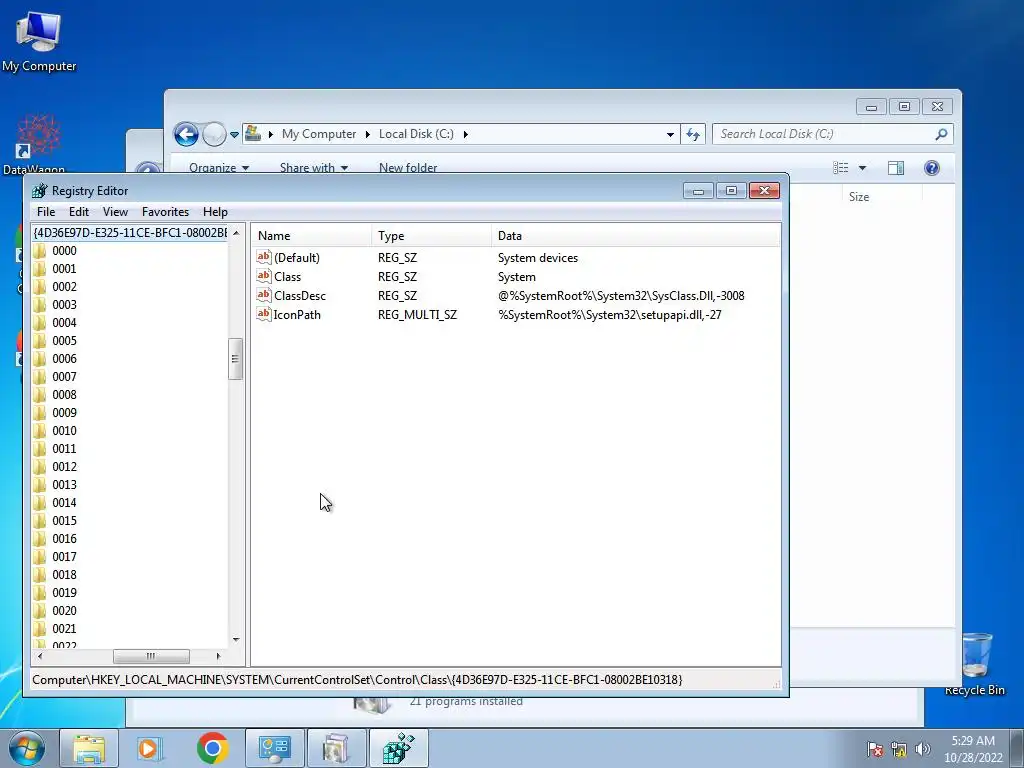
Task: Click the ClassDesc value string icon
Action: click(x=263, y=295)
